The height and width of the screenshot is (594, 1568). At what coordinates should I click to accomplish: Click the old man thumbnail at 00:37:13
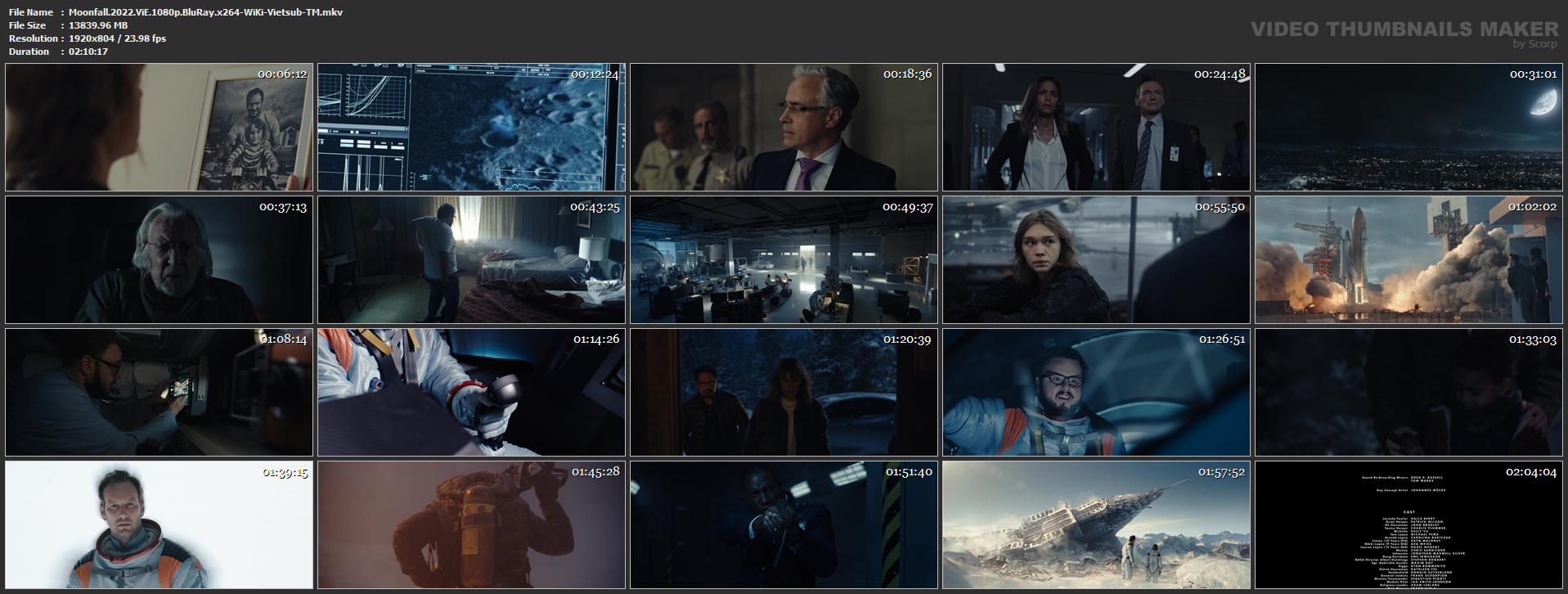[159, 260]
